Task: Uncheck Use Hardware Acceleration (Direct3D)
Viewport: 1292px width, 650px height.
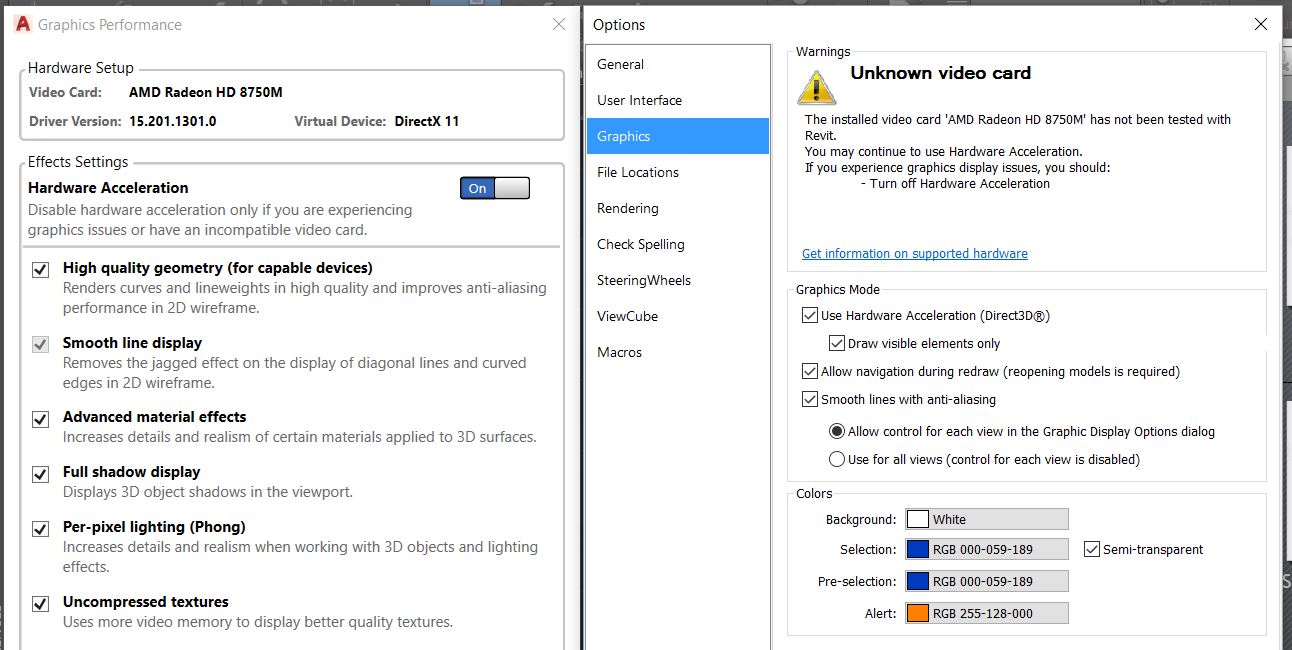Action: tap(810, 315)
